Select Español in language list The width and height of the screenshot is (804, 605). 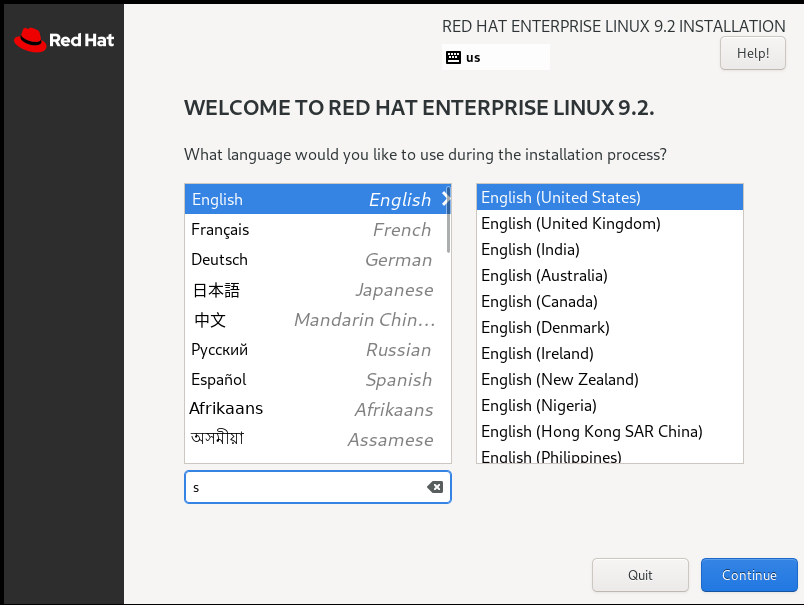coord(310,380)
